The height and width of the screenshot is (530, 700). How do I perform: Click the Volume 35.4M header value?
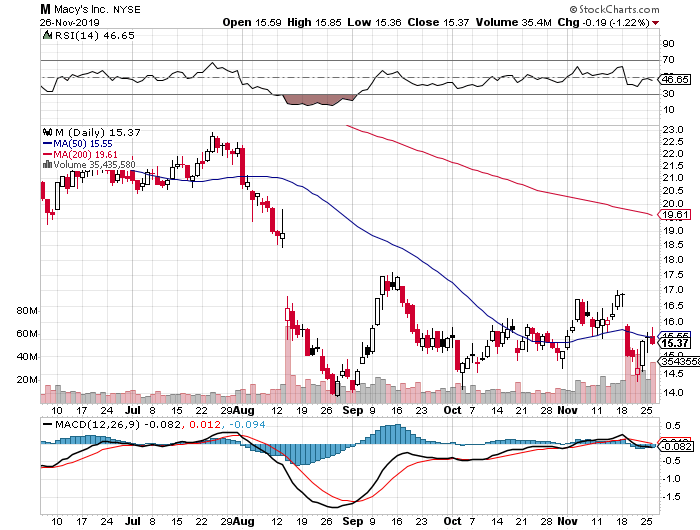click(513, 22)
